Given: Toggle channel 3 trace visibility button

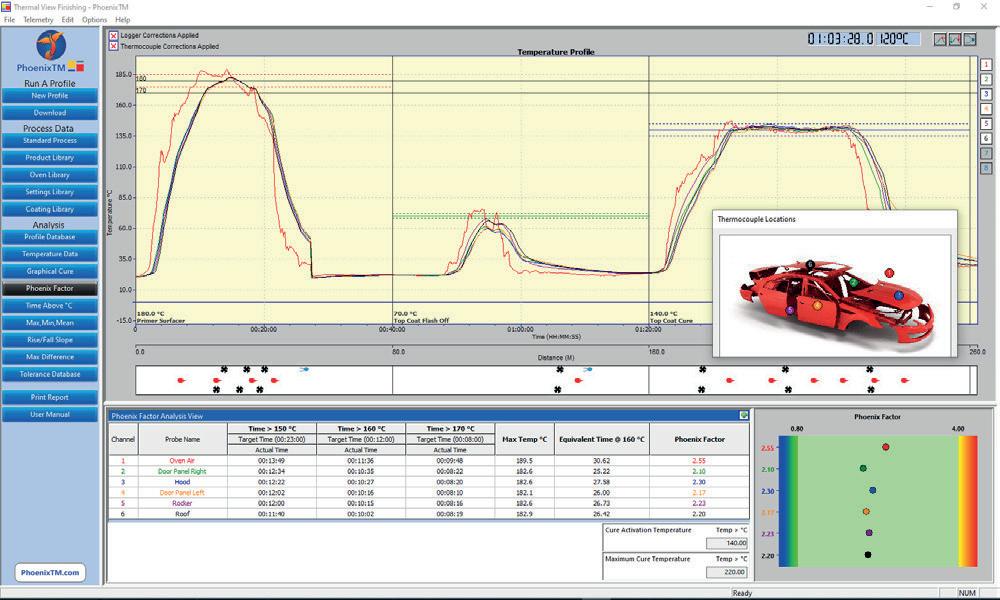Looking at the screenshot, I should [x=986, y=94].
